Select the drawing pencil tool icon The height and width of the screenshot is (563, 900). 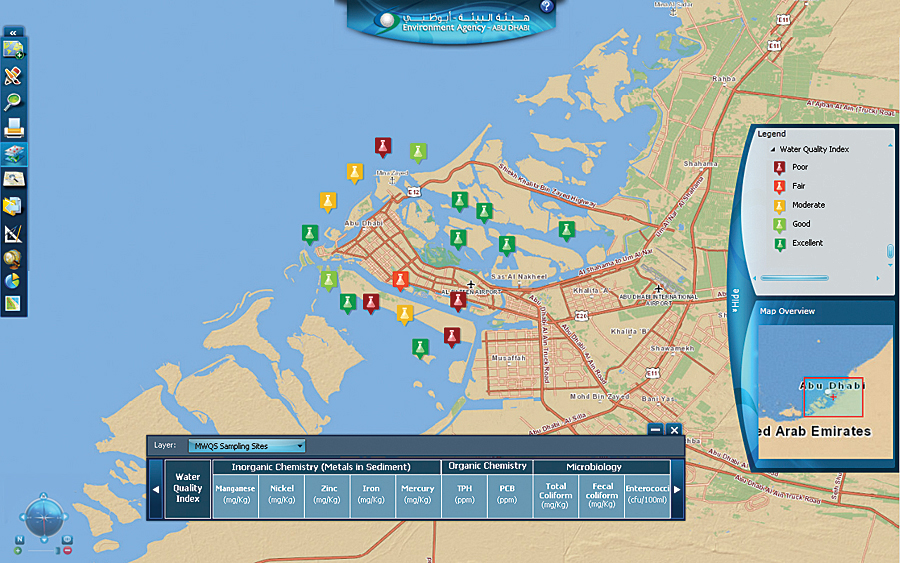(x=14, y=76)
